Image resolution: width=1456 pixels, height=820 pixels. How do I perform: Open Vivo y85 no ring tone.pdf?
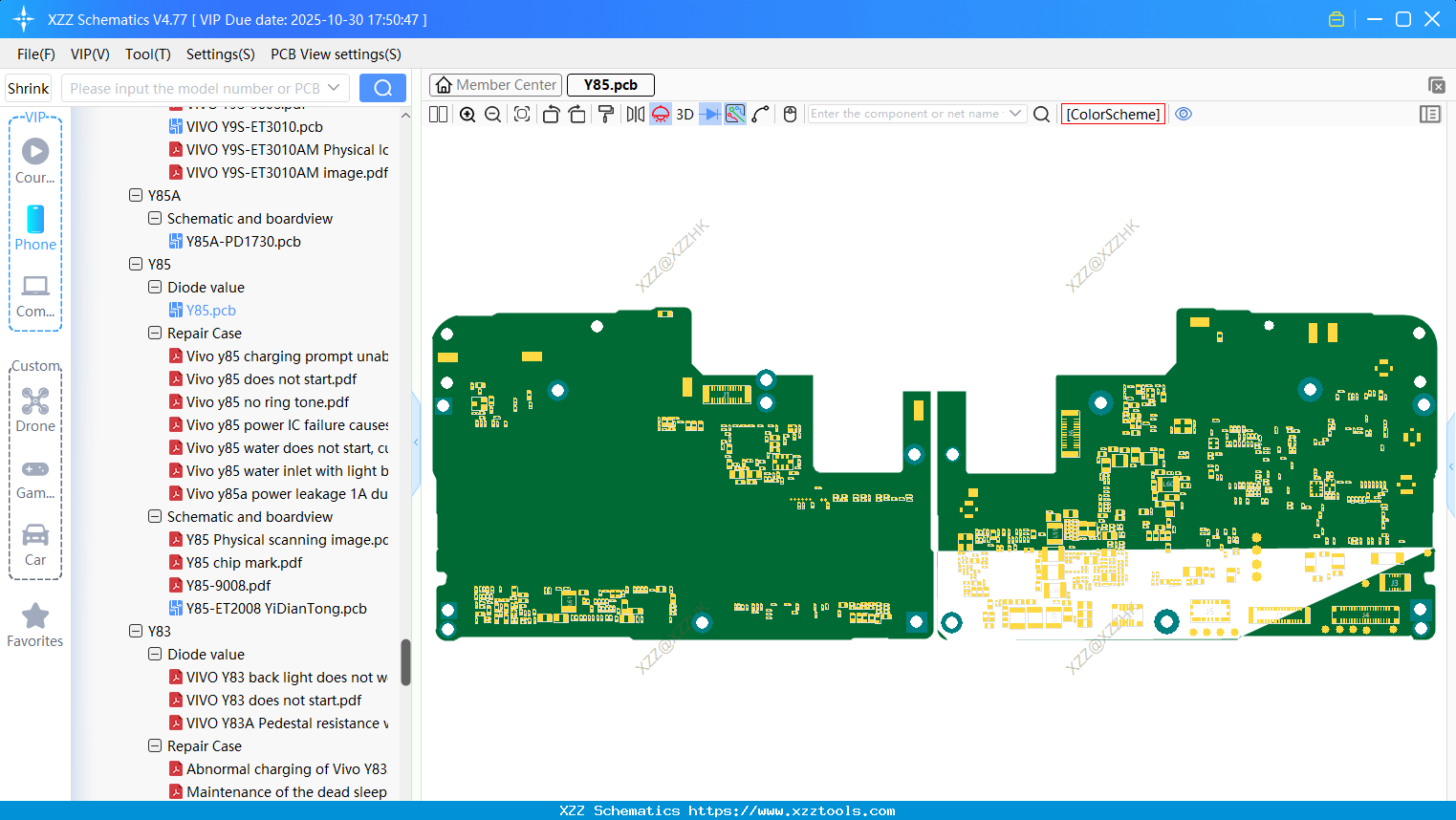(x=268, y=402)
